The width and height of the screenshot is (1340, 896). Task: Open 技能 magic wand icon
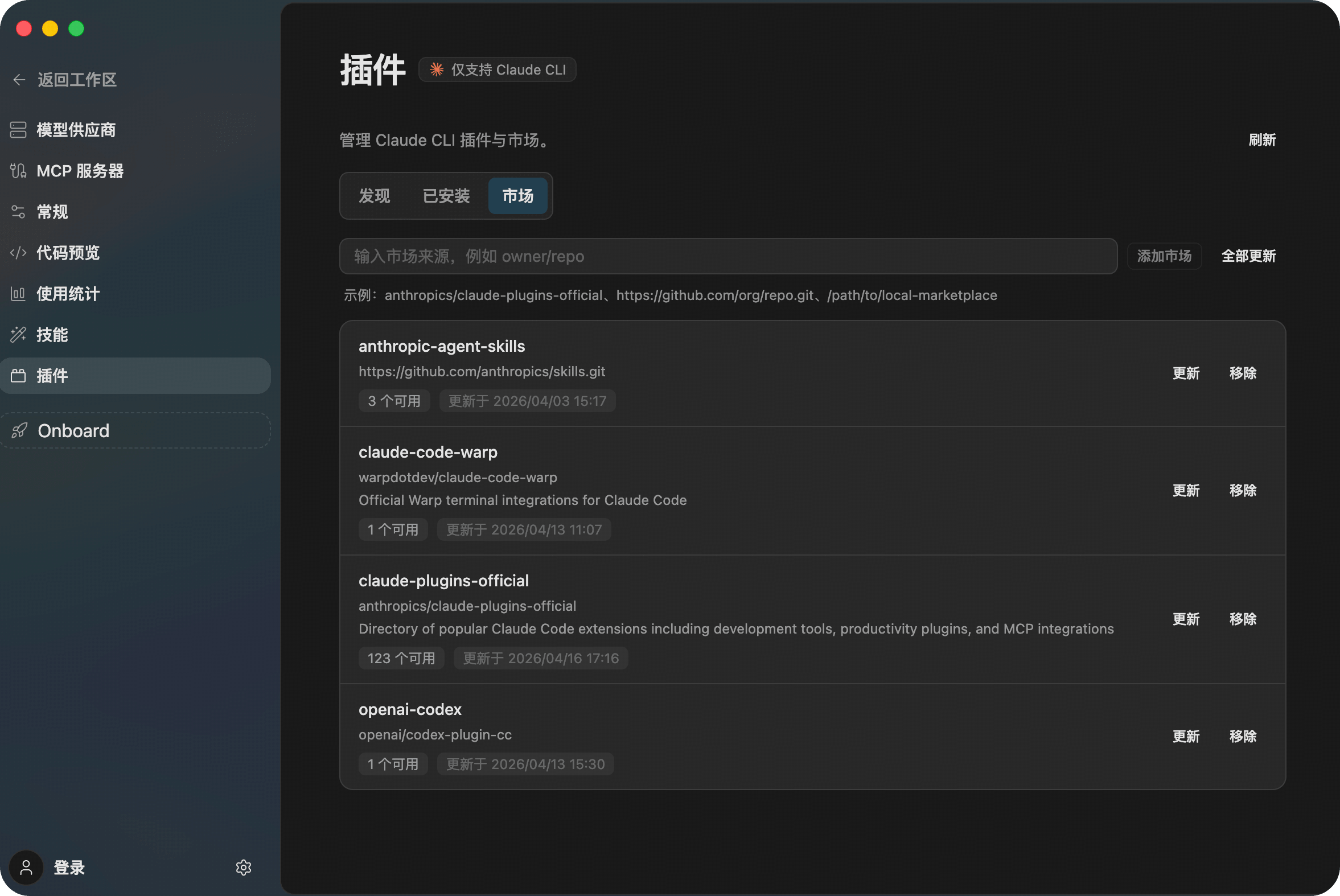tap(18, 335)
